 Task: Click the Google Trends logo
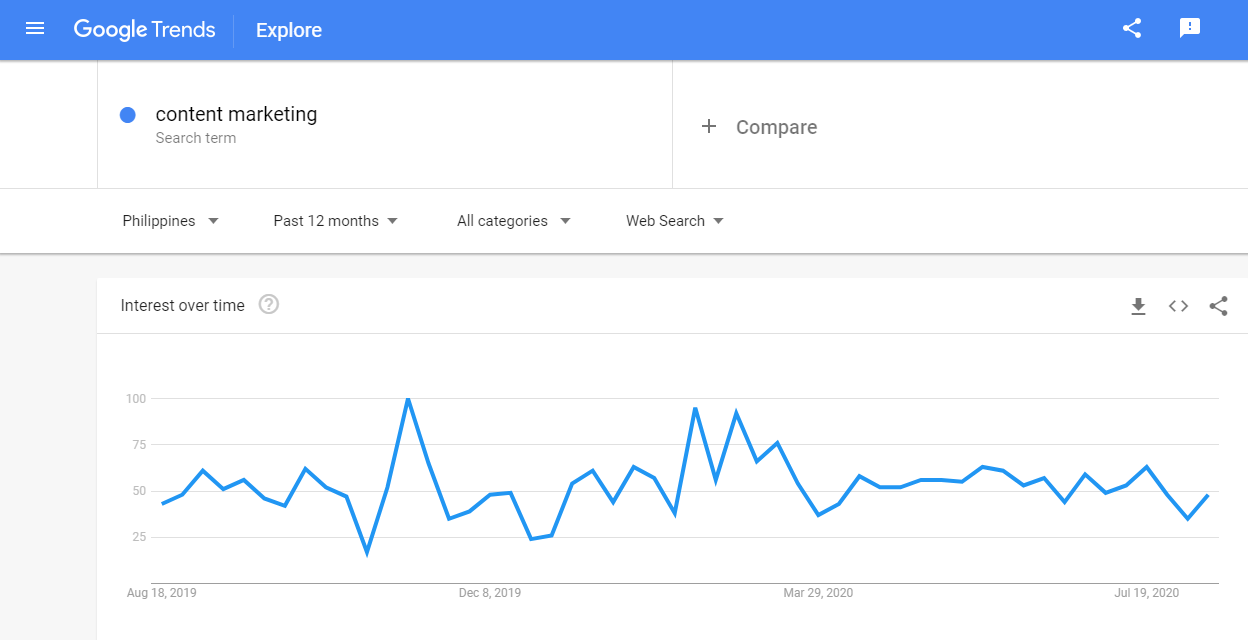(144, 30)
